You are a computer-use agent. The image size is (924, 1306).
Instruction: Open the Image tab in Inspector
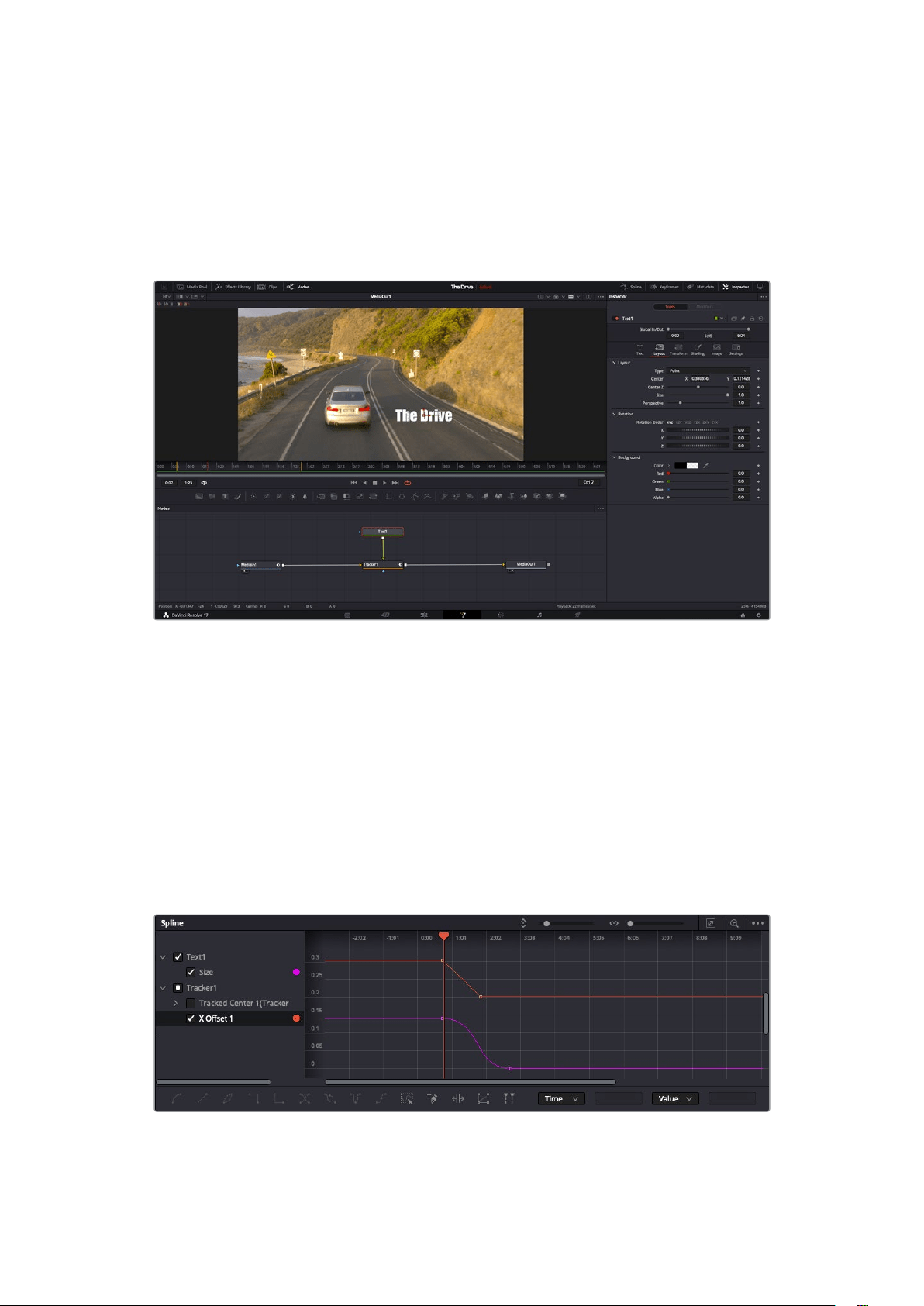(x=717, y=350)
